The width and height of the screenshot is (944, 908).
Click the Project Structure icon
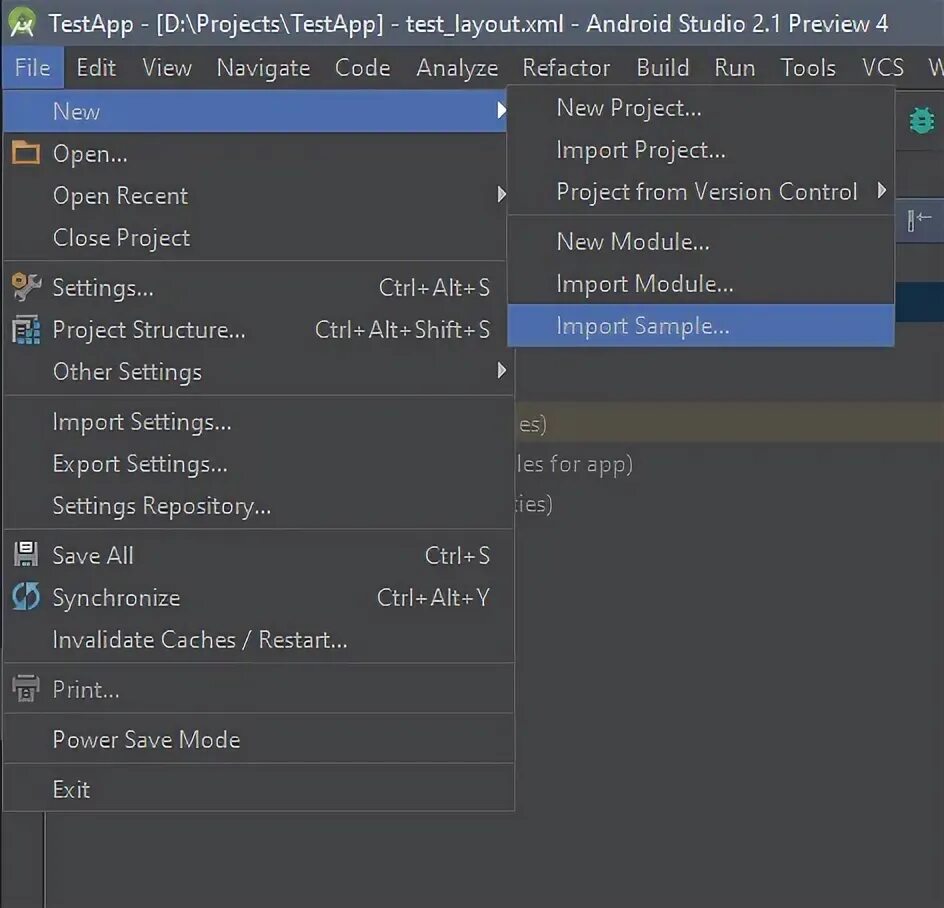click(x=25, y=329)
